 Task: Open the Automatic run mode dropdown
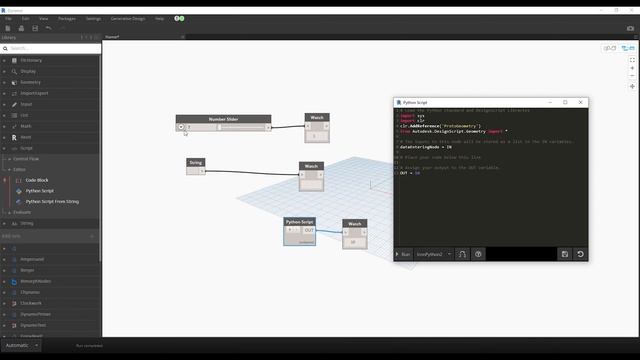21,345
